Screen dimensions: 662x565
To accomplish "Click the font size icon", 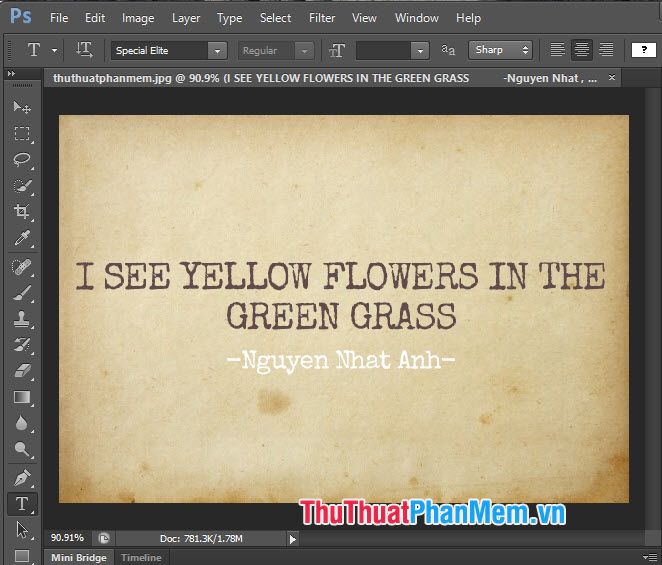I will 337,51.
